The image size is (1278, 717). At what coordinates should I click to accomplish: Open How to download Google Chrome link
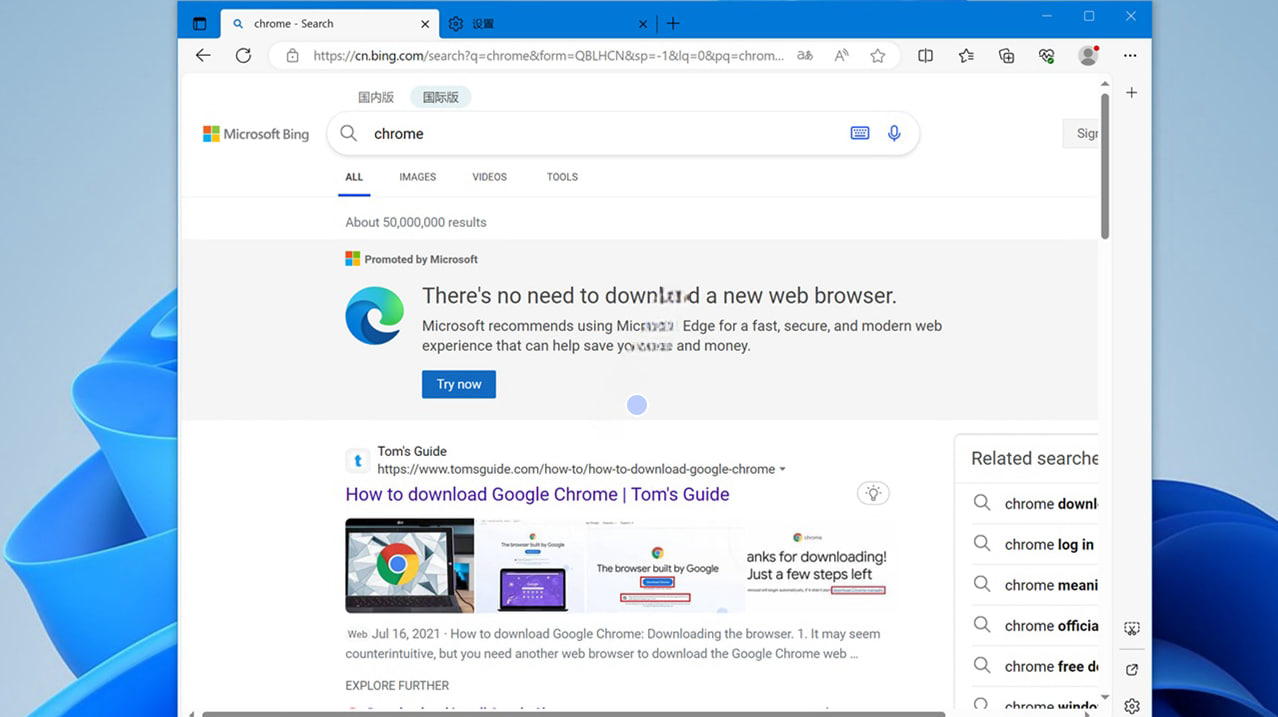[x=537, y=494]
